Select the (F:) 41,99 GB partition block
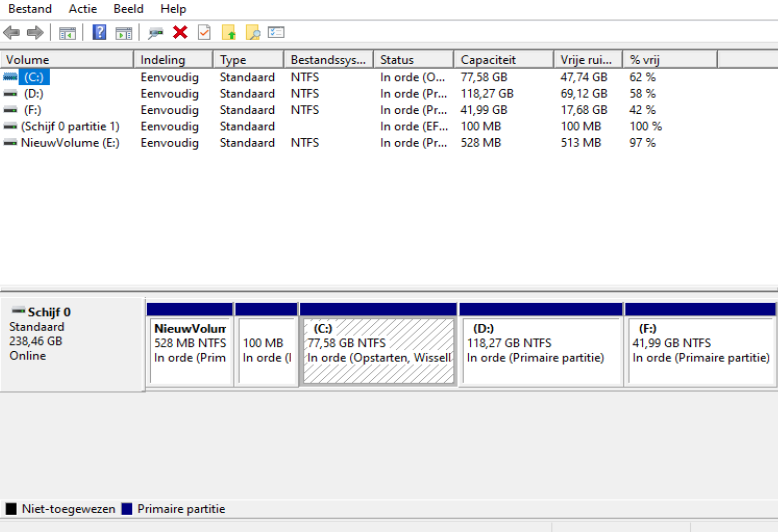 pyautogui.click(x=700, y=351)
